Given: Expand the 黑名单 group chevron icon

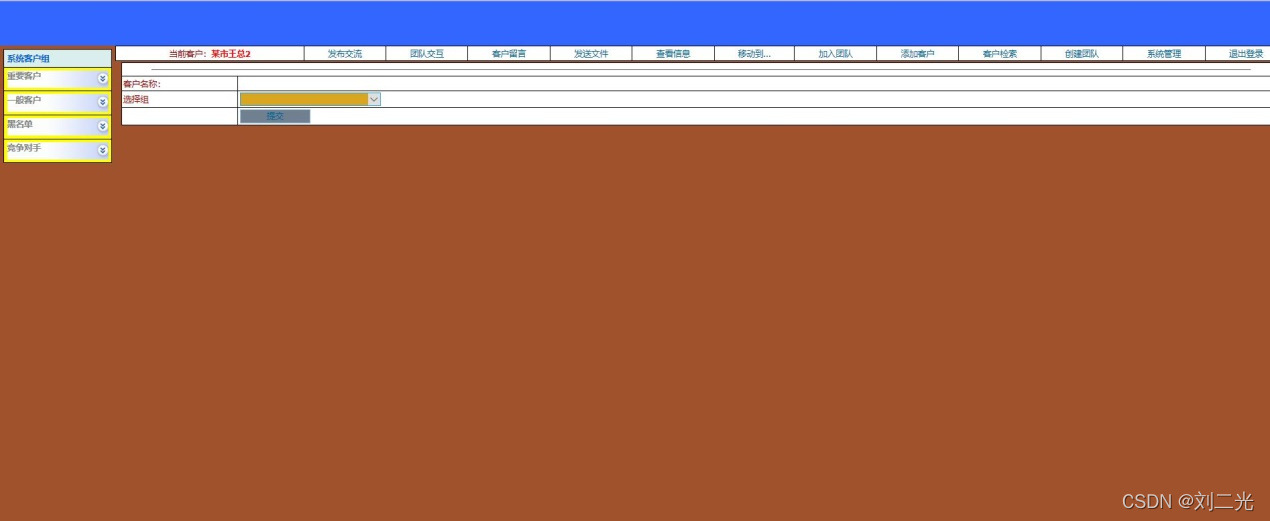Looking at the screenshot, I should [103, 127].
